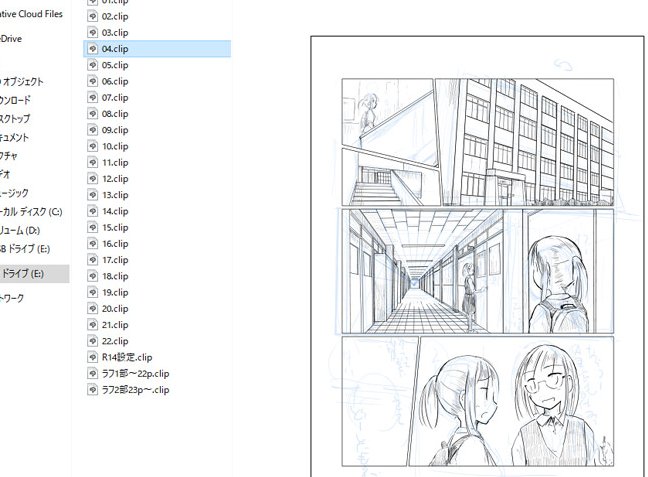The width and height of the screenshot is (648, 477).
Task: Click the 13.clip file icon
Action: coord(93,195)
